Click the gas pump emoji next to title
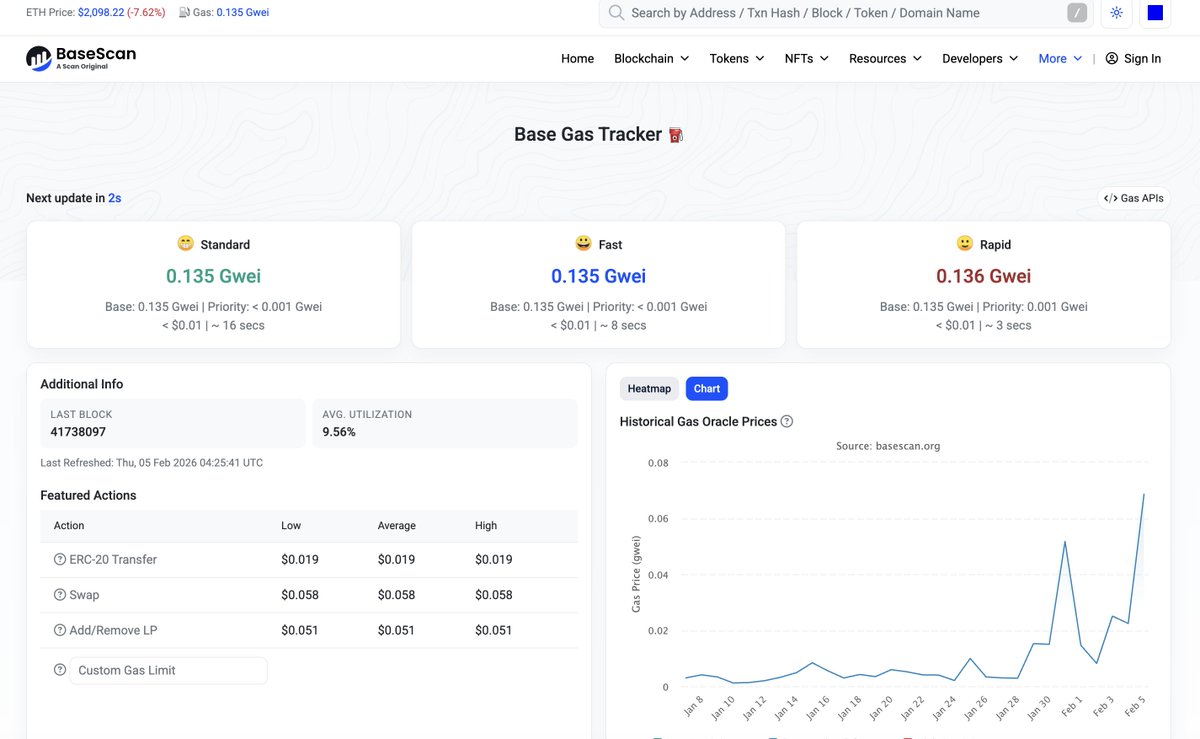The image size is (1200, 739). (x=676, y=135)
